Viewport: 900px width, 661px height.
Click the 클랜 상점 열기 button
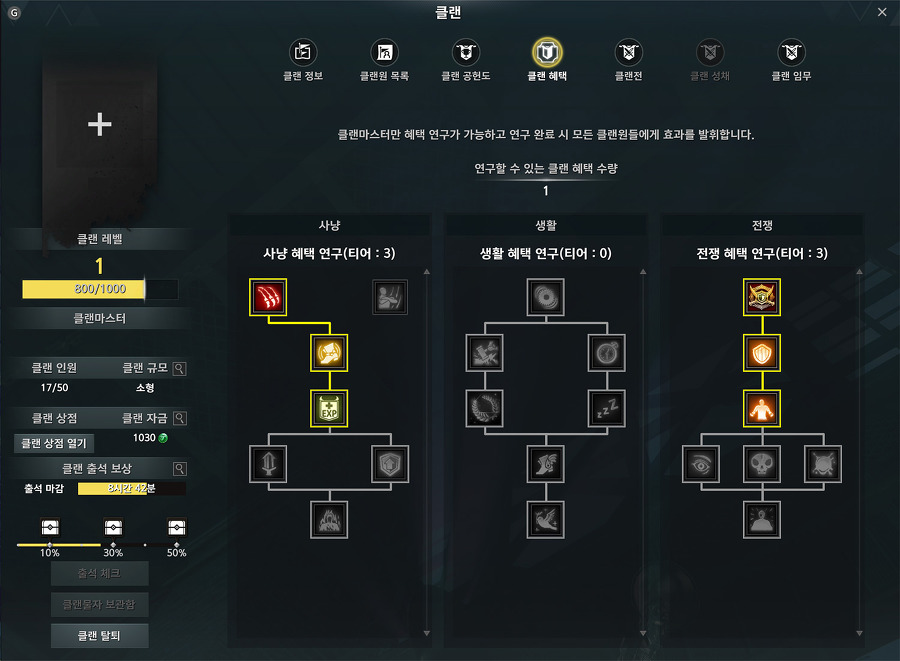(54, 443)
